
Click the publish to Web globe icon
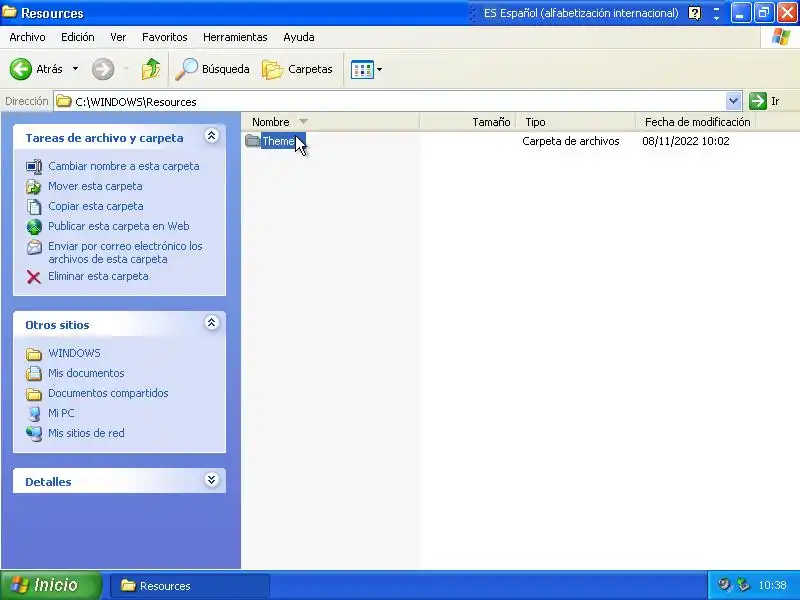pos(34,227)
